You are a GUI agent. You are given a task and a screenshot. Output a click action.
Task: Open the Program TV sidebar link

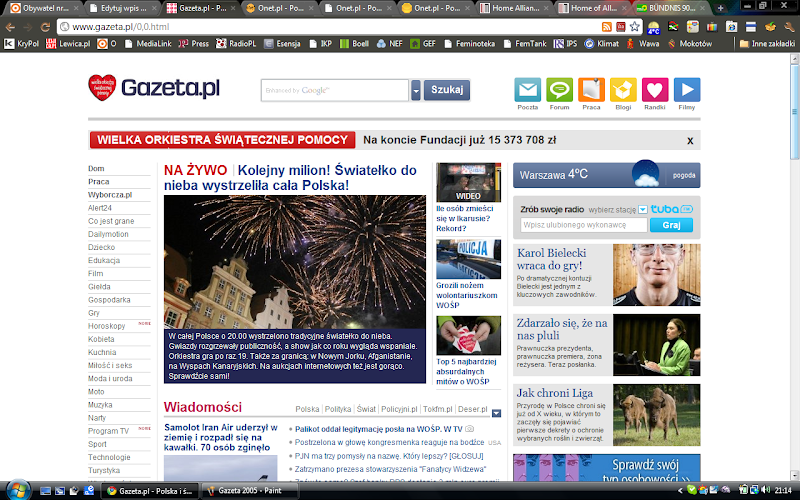[x=108, y=431]
